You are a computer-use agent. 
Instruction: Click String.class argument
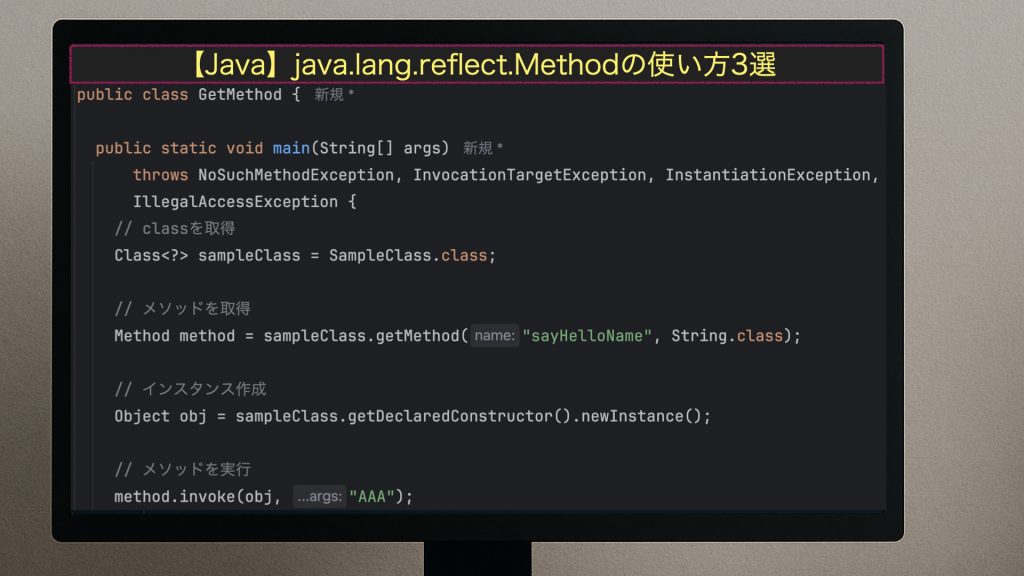727,336
